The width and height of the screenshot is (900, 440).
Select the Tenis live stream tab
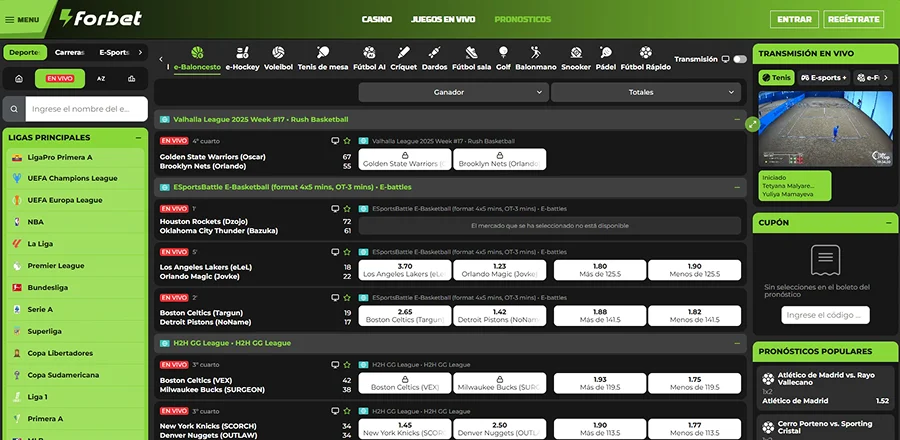776,77
